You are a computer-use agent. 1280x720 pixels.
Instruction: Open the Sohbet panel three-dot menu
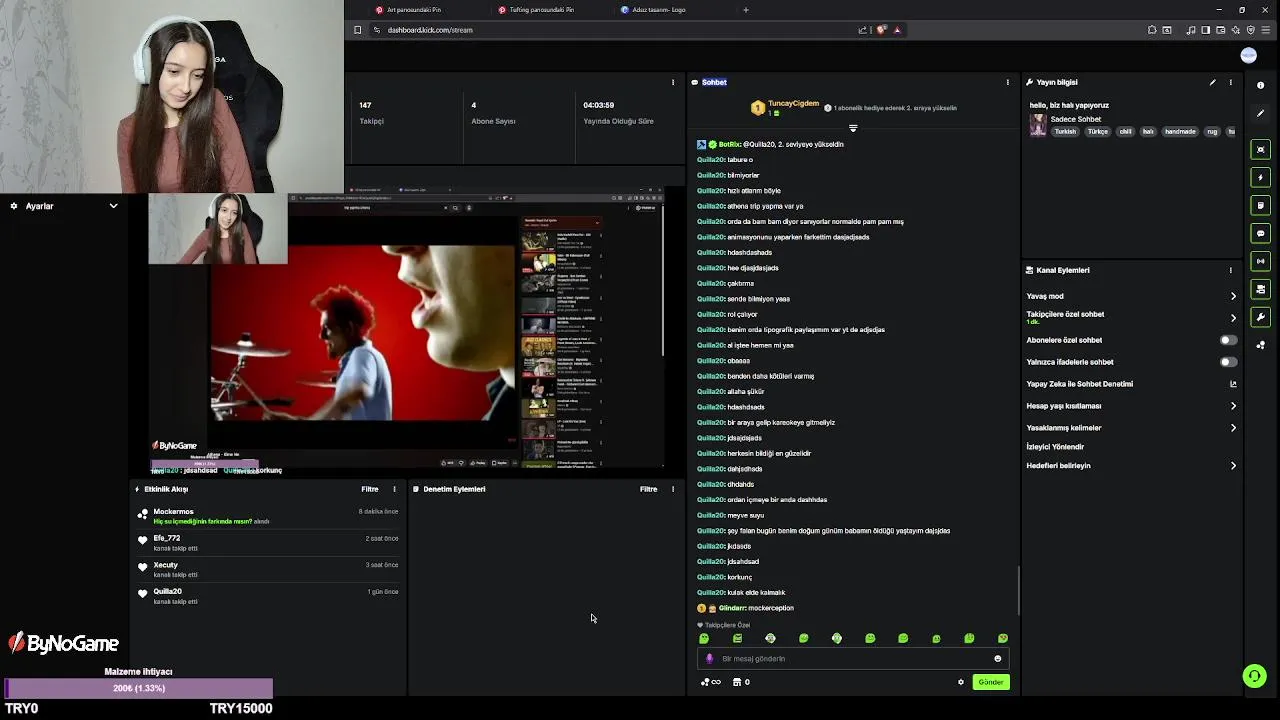point(1007,82)
